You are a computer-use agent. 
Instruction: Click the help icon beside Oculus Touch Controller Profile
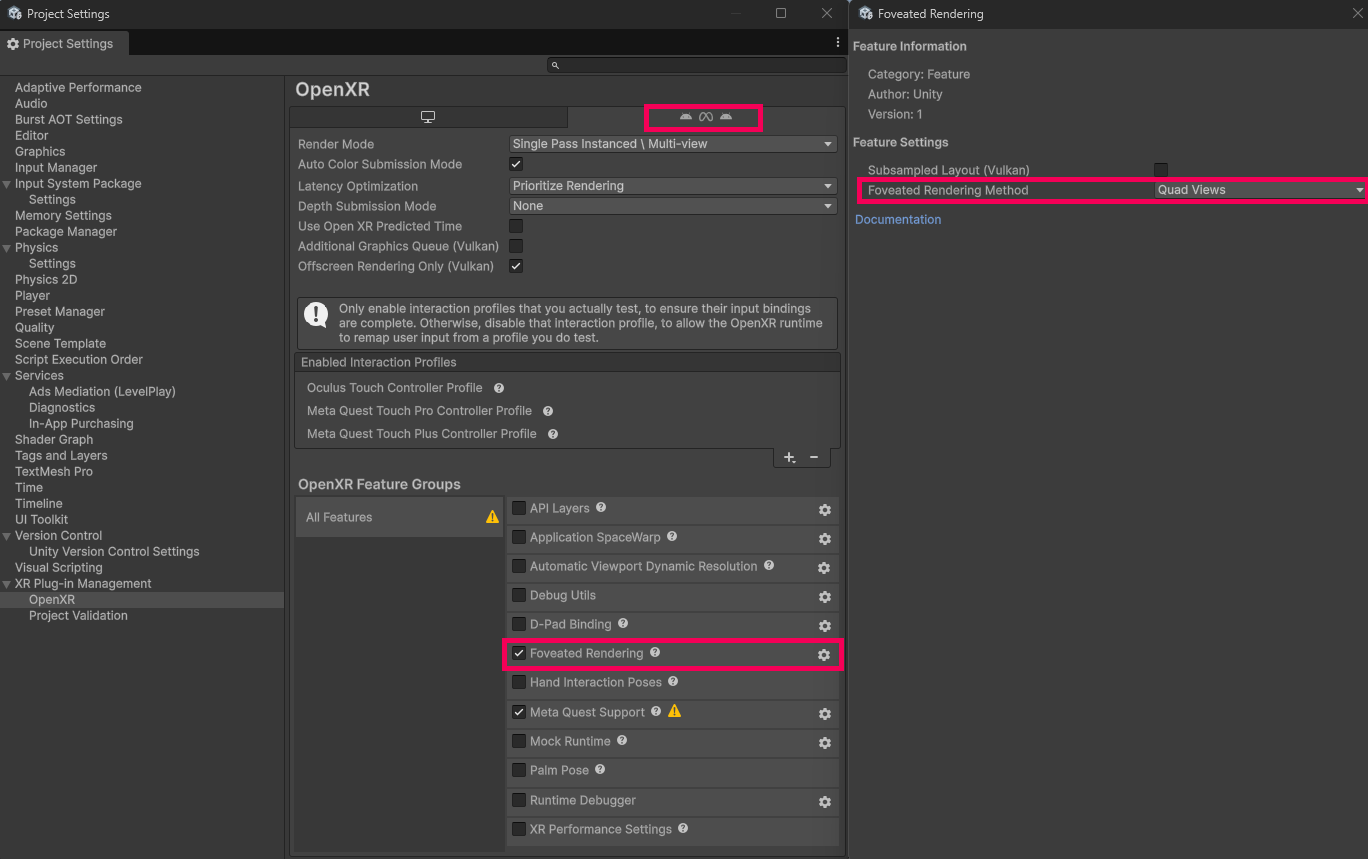tap(498, 387)
